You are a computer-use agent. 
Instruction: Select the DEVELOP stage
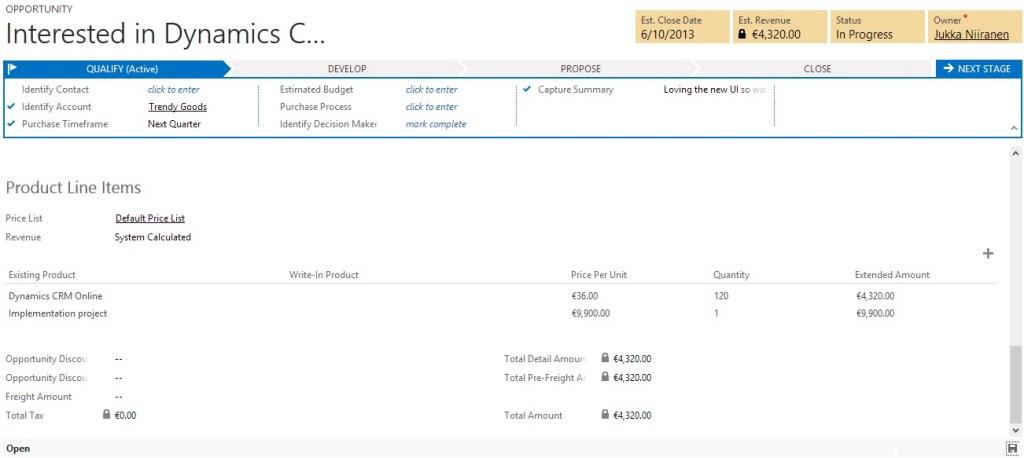pyautogui.click(x=347, y=69)
